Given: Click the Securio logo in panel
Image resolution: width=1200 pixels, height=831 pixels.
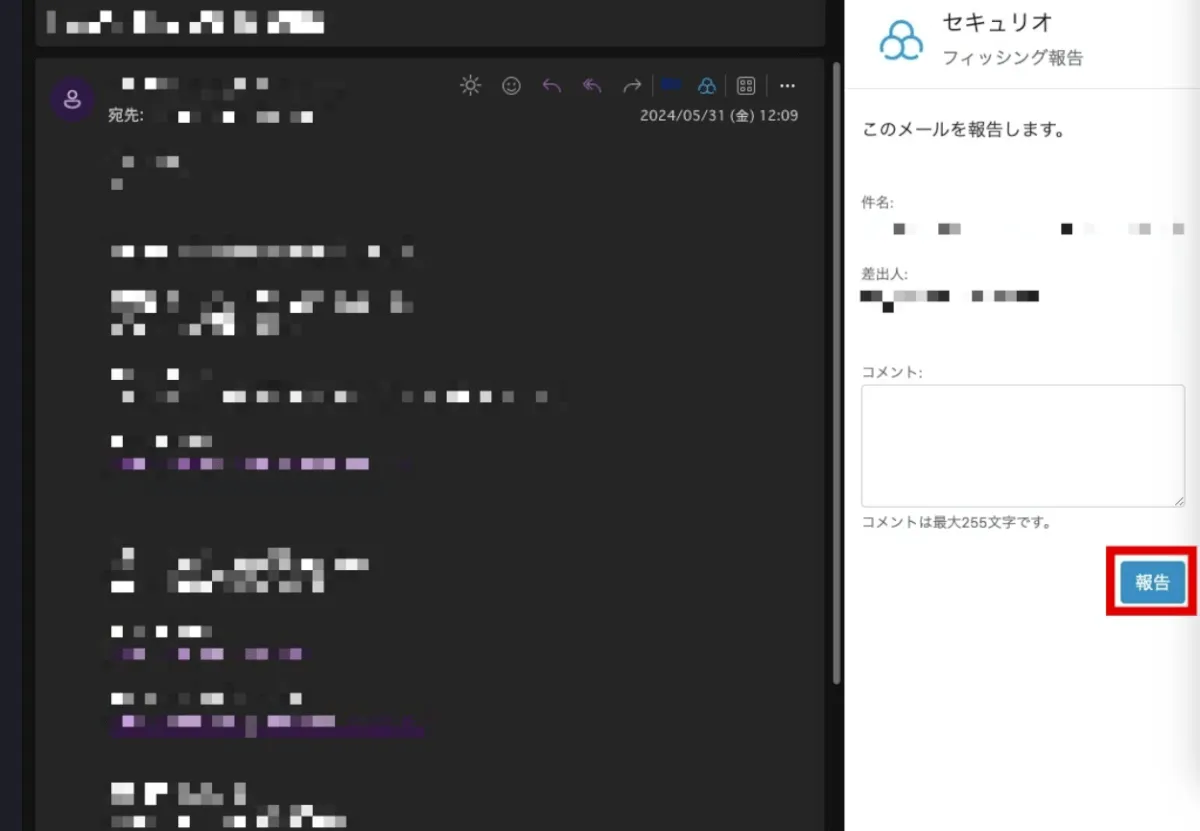Looking at the screenshot, I should (x=902, y=41).
